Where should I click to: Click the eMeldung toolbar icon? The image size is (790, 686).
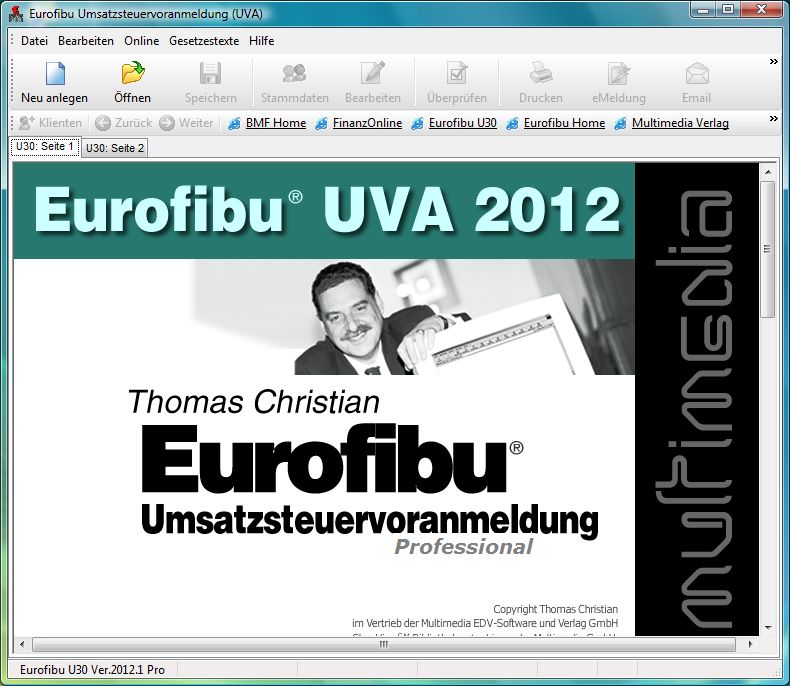point(619,74)
